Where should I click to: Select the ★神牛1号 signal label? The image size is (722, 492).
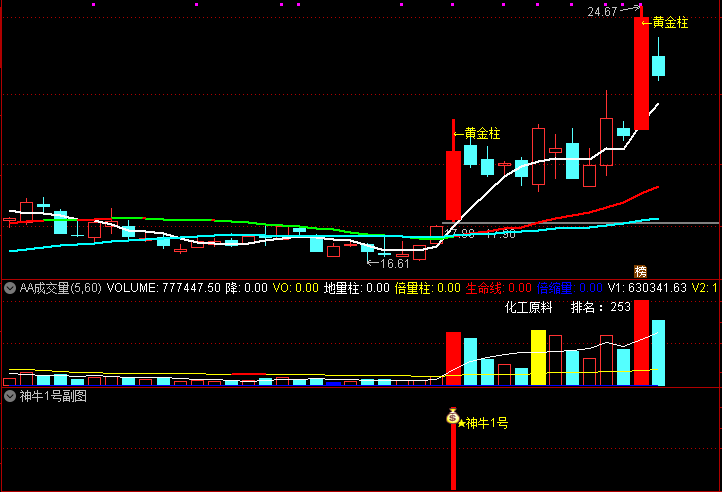pos(483,423)
